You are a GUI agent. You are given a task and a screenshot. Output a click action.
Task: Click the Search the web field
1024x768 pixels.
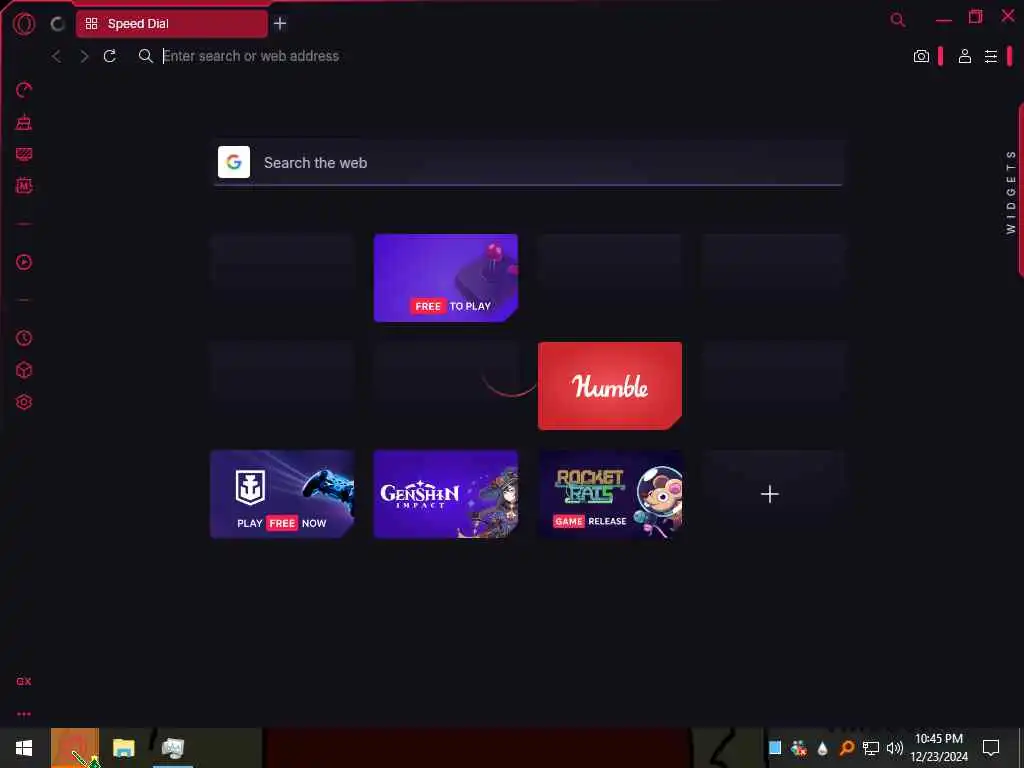click(x=528, y=163)
